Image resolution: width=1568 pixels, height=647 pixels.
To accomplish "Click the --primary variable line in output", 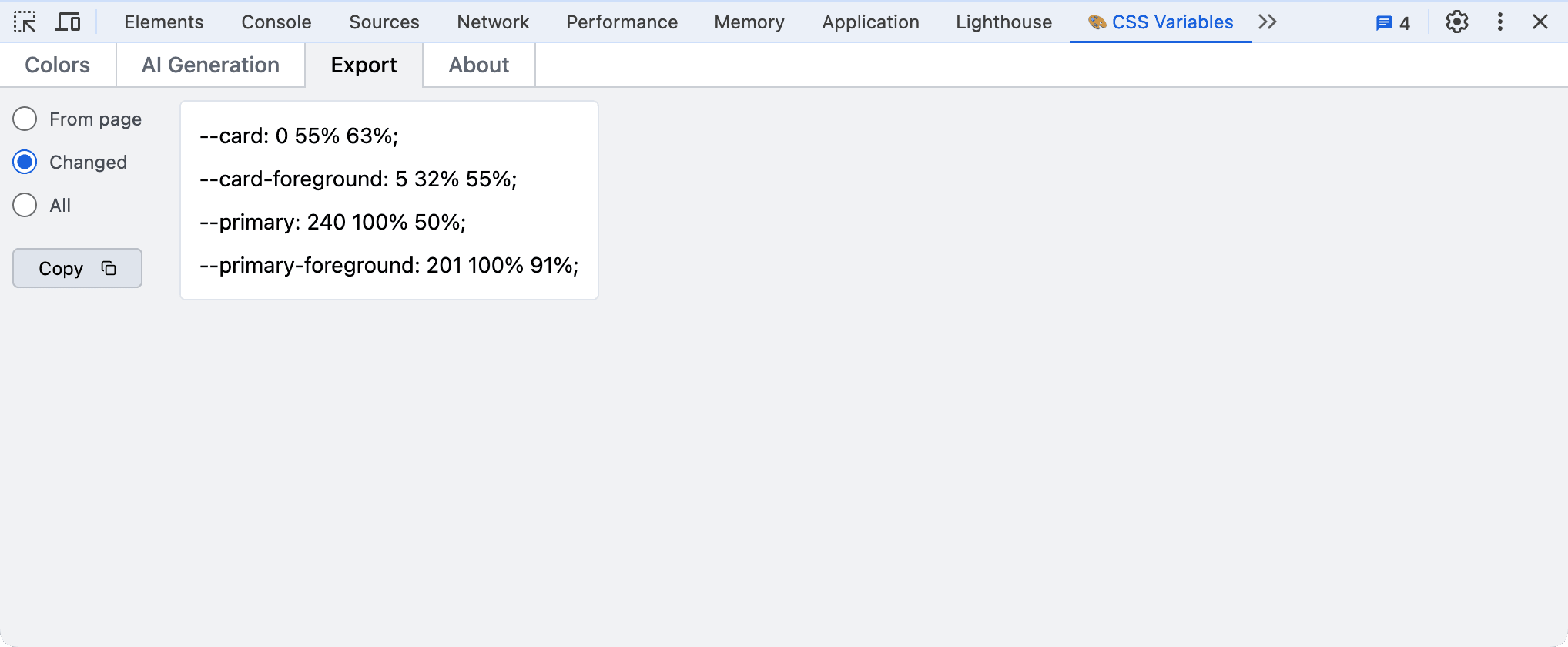I will 333,222.
